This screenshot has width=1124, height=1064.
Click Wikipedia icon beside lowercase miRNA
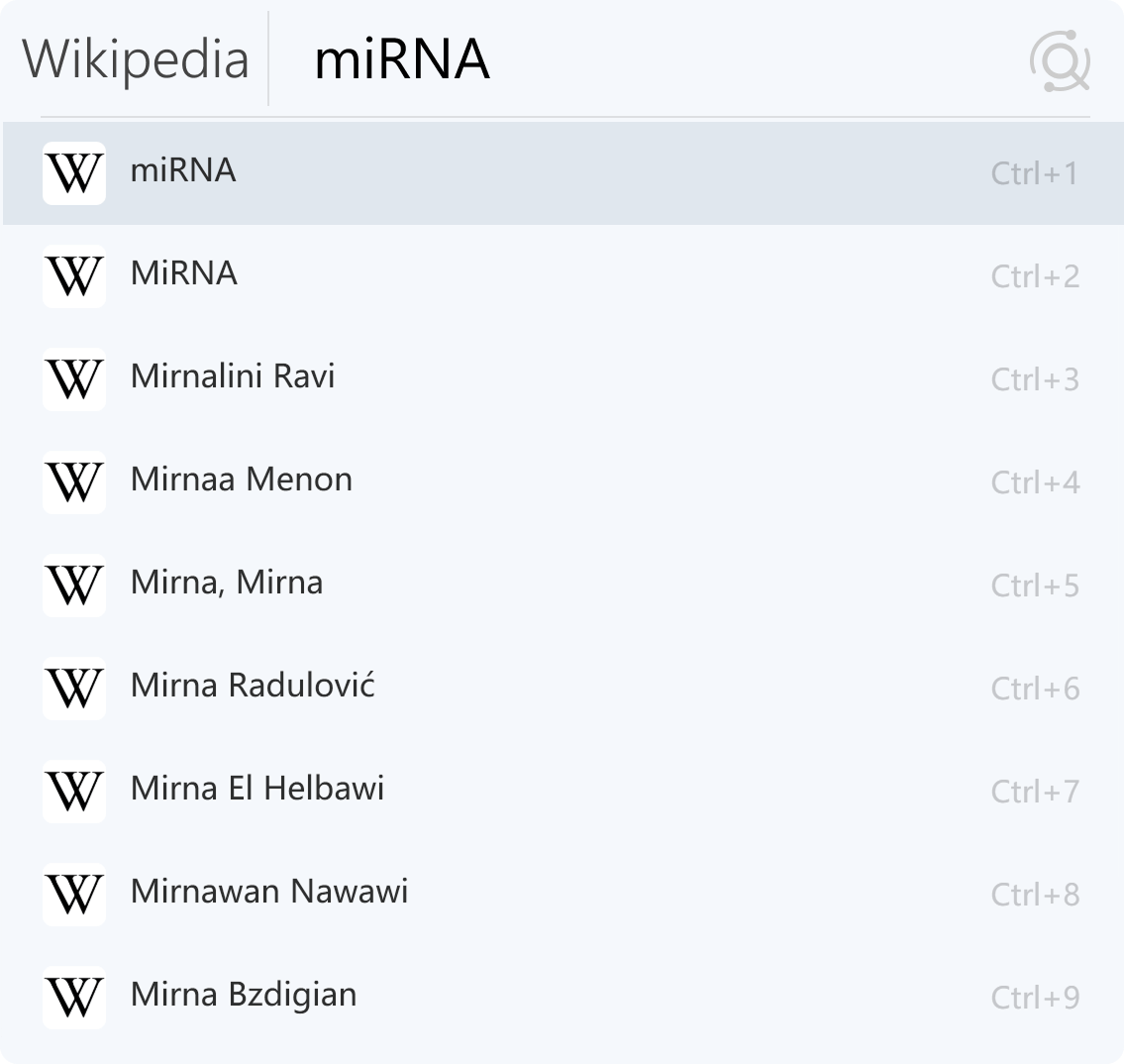click(x=74, y=173)
